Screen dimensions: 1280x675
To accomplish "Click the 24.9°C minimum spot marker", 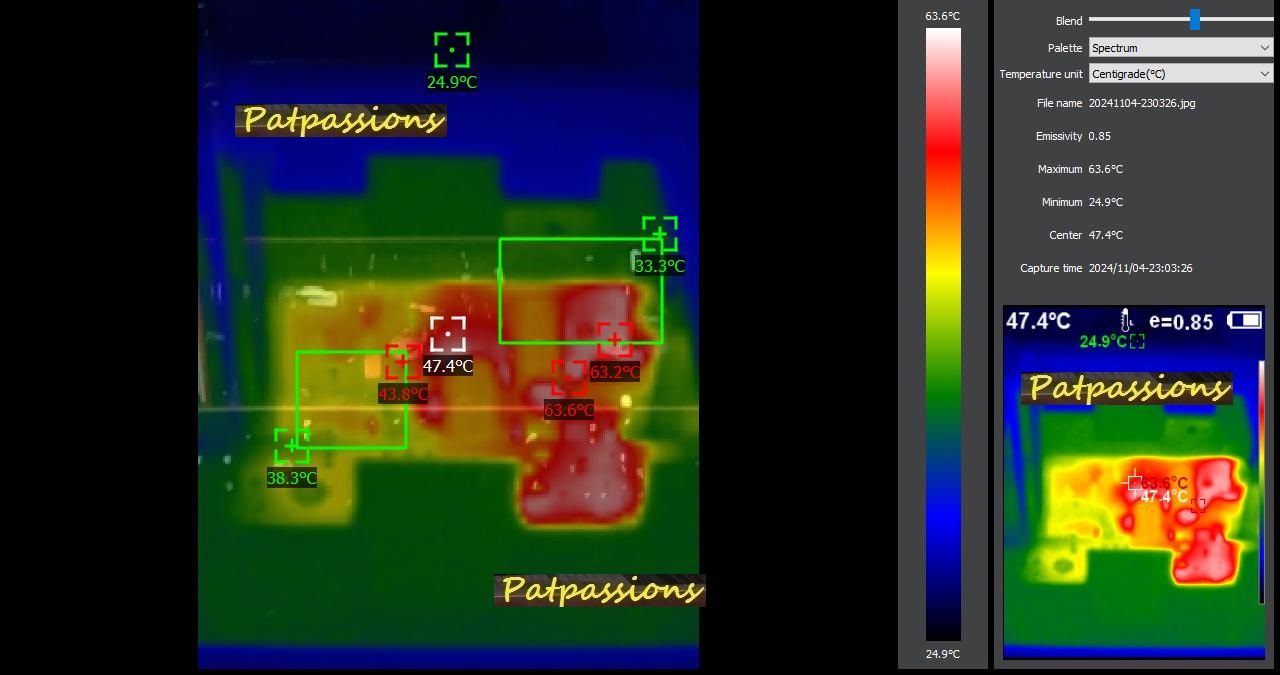I will pos(452,50).
